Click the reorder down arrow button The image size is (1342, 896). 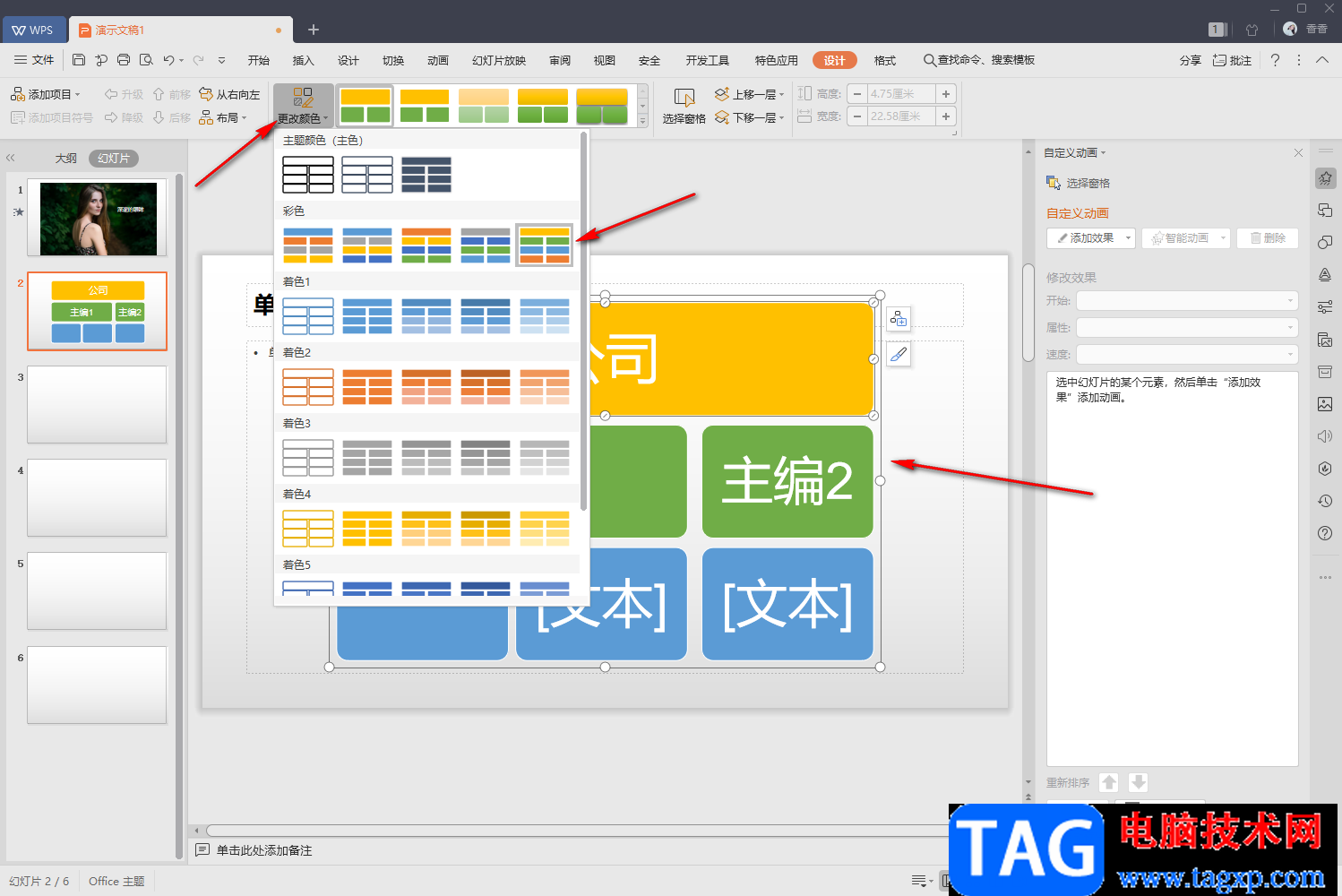[1138, 782]
